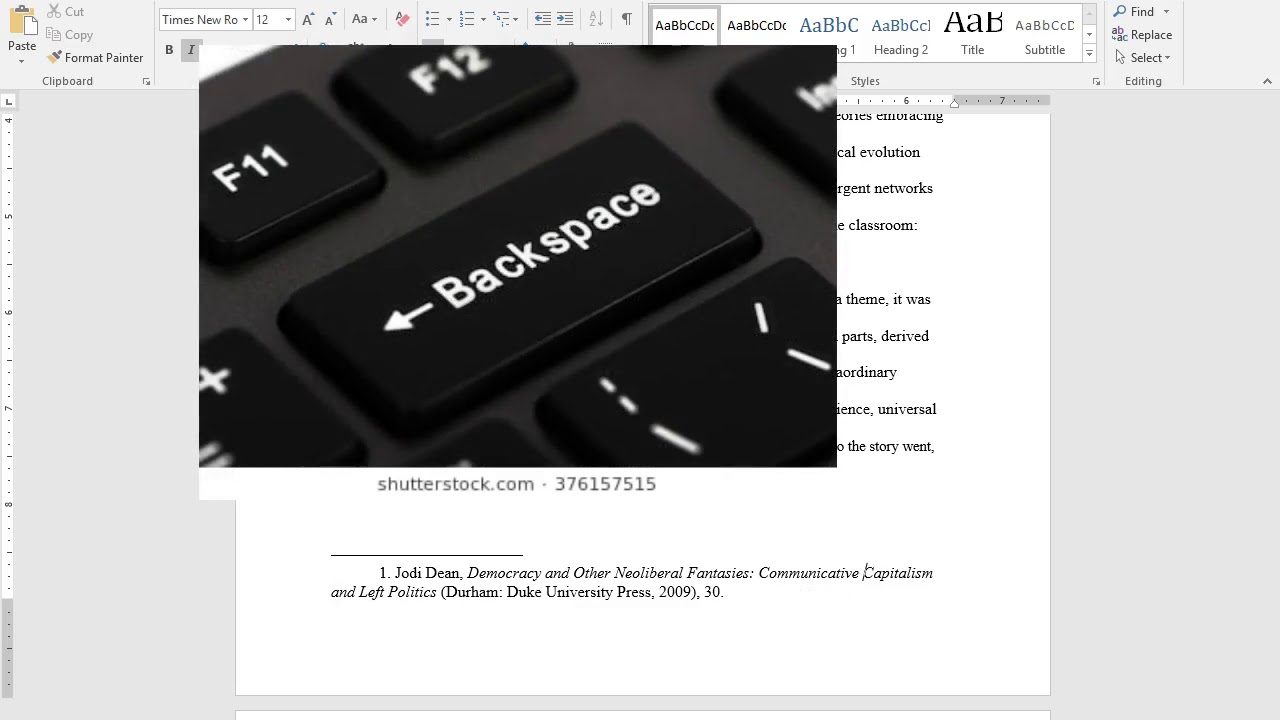1280x720 pixels.
Task: Click the tab selector at ruler corner
Action: [9, 101]
